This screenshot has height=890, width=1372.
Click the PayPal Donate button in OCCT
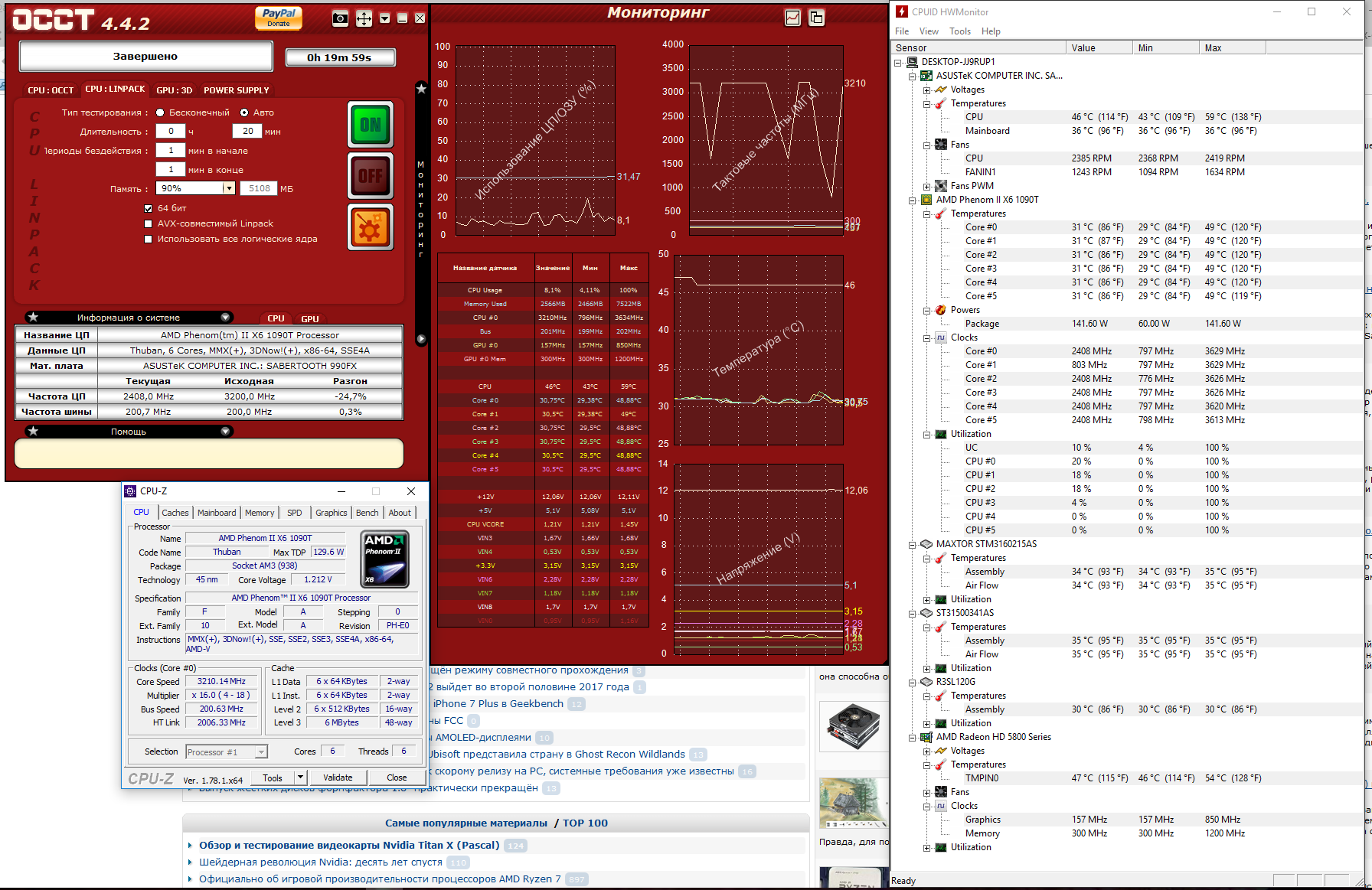279,18
